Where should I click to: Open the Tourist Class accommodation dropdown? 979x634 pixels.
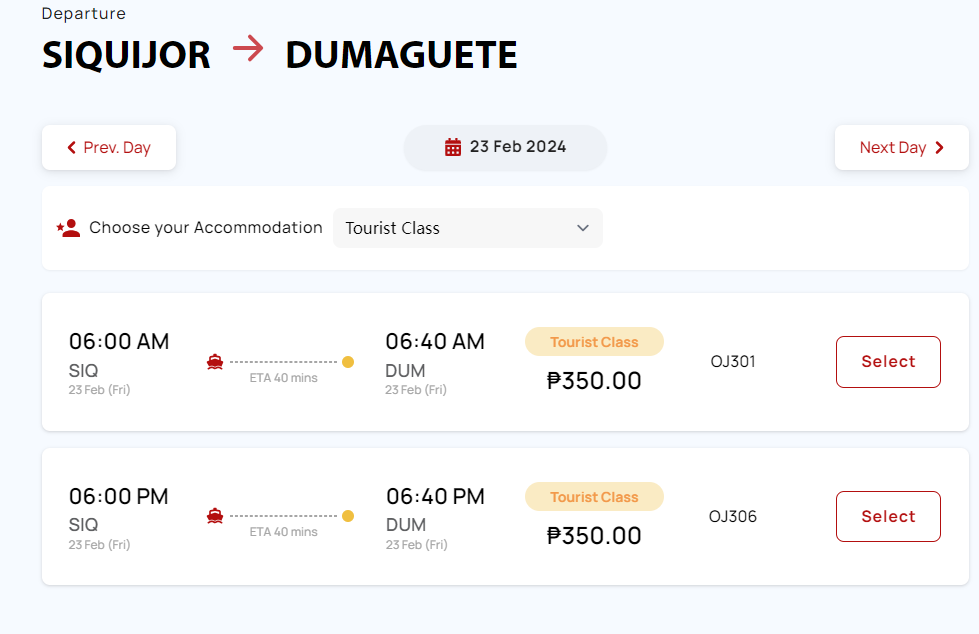click(x=468, y=228)
